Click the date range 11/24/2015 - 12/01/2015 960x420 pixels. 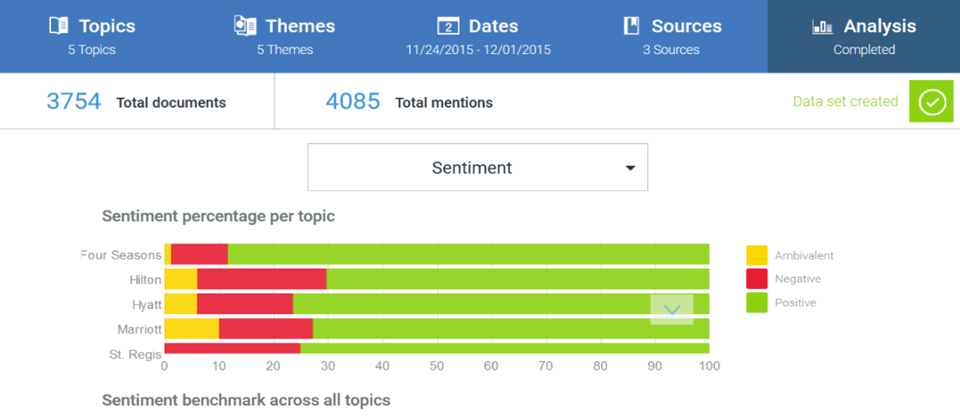pyautogui.click(x=478, y=50)
